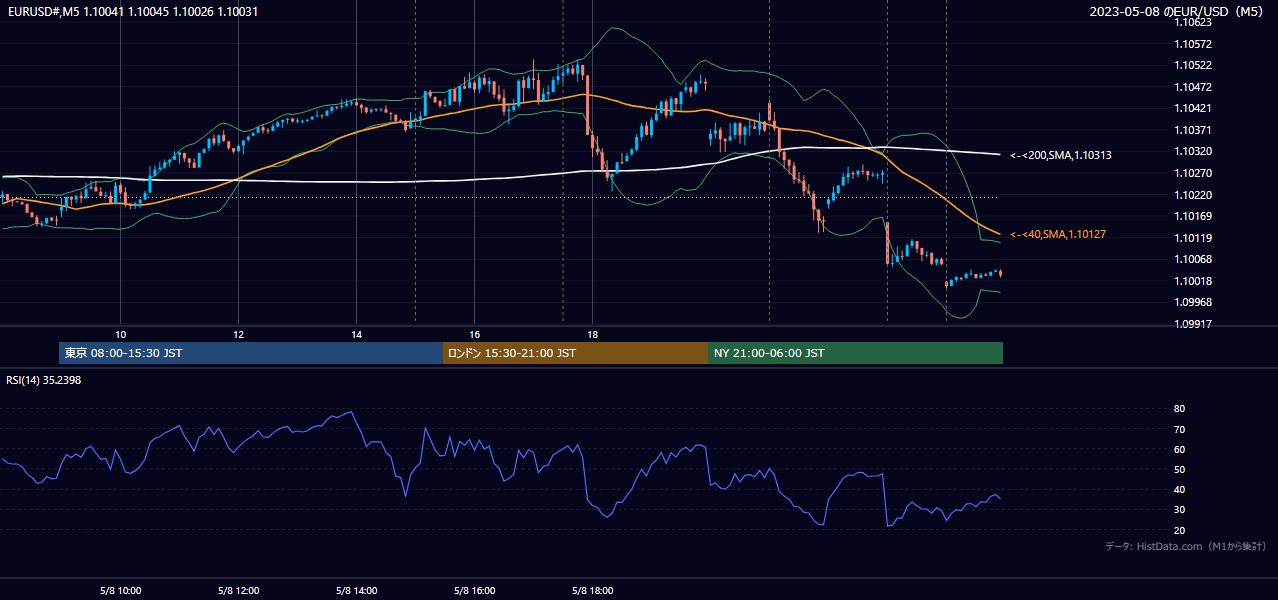Screen dimensions: 1278x600
Task: Select the ロンドン 15:30-21:00 JST session bar
Action: (575, 353)
